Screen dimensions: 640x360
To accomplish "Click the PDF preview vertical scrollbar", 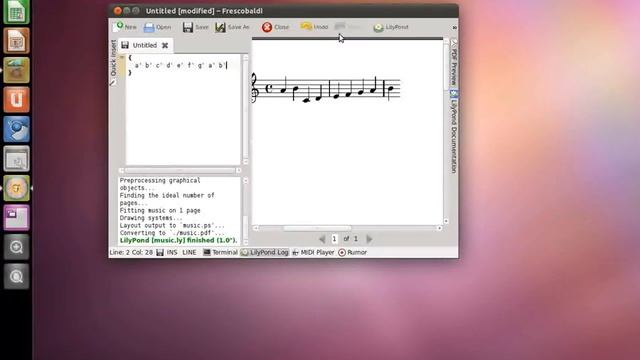I will pos(446,131).
